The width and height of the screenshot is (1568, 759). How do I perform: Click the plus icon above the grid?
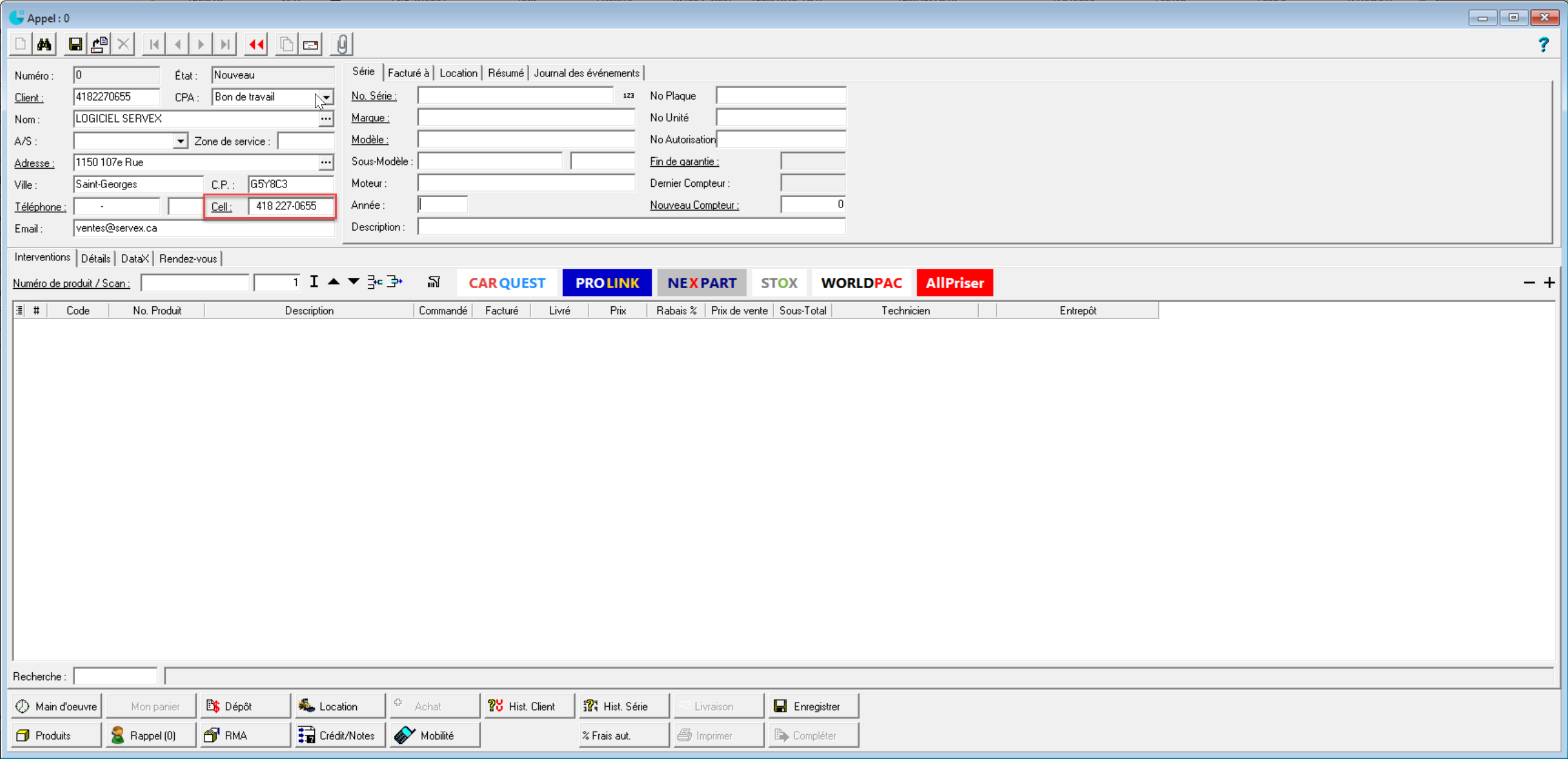[x=1549, y=282]
